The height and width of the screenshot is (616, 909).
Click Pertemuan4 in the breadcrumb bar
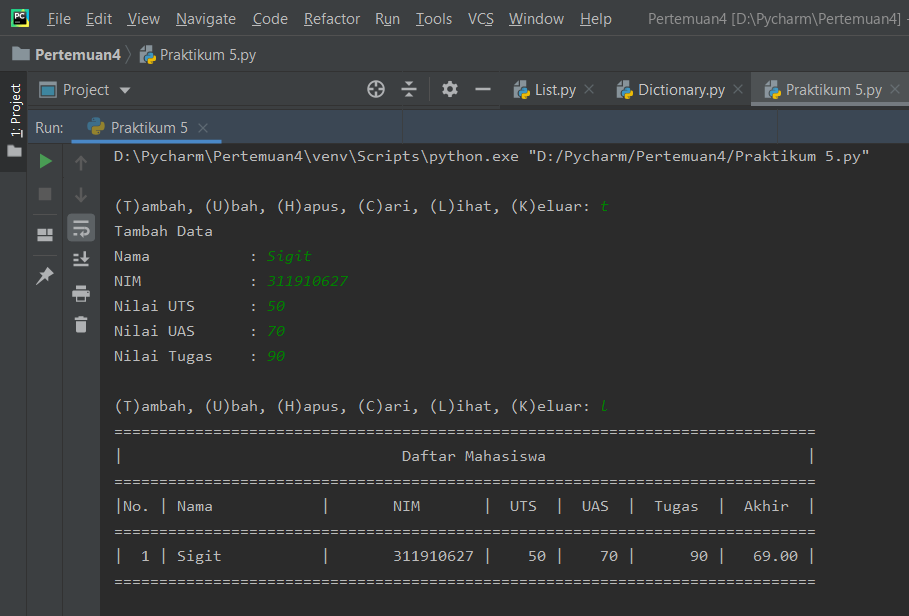tap(78, 54)
